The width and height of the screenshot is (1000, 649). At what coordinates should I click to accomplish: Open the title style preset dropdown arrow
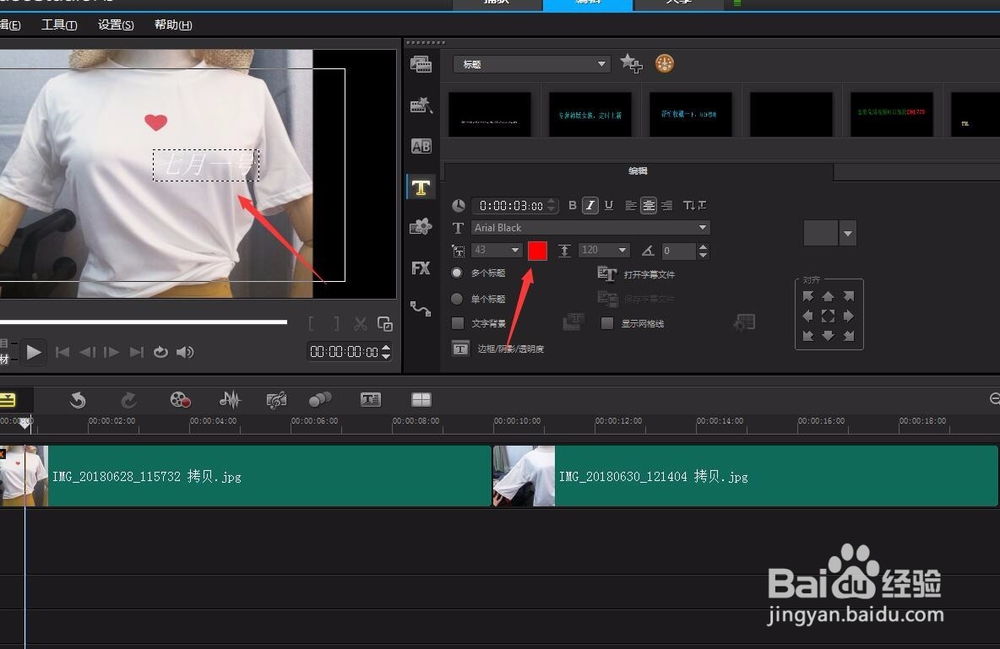(x=848, y=233)
